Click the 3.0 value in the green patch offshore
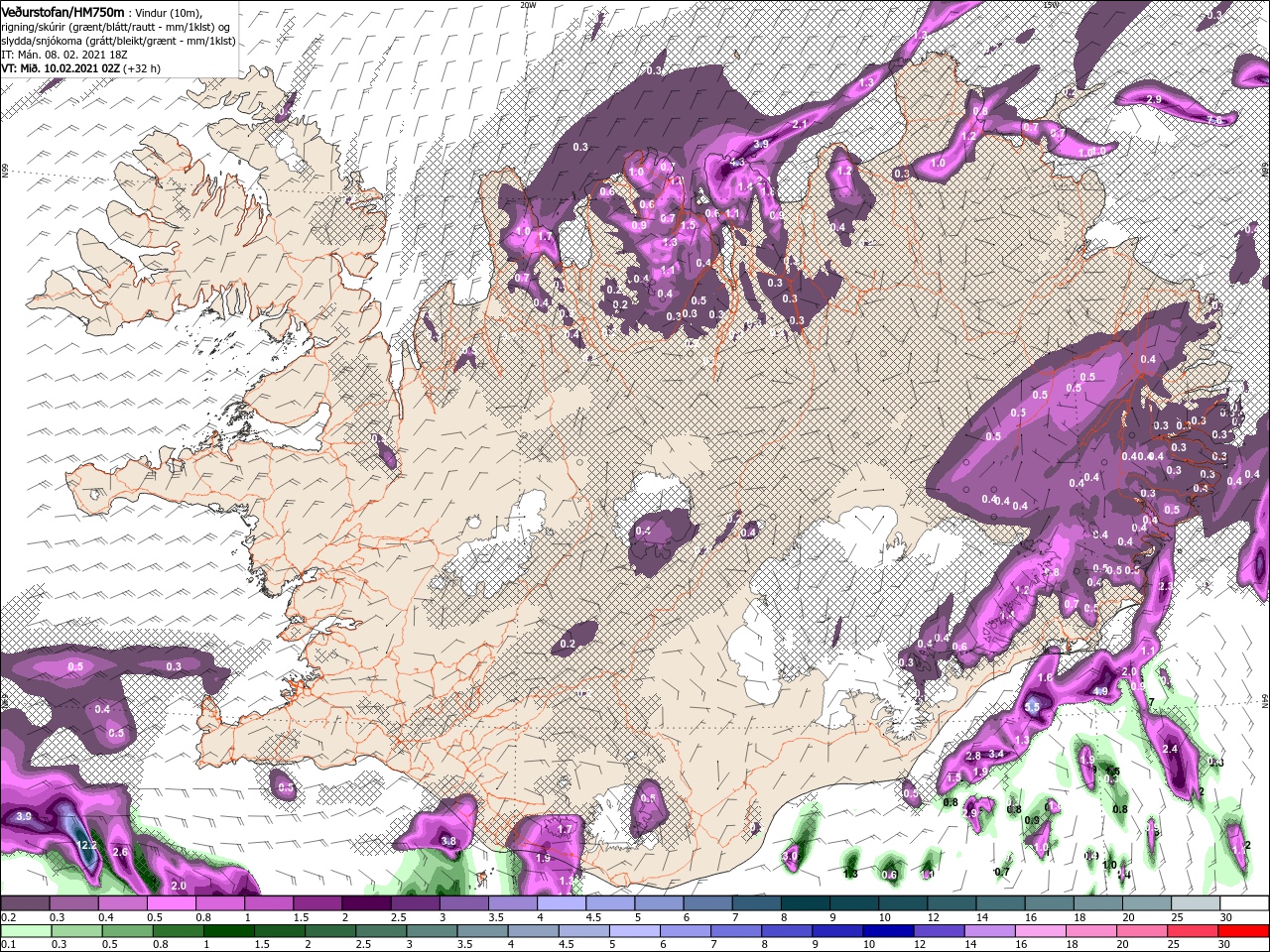Image resolution: width=1270 pixels, height=952 pixels. [x=791, y=855]
